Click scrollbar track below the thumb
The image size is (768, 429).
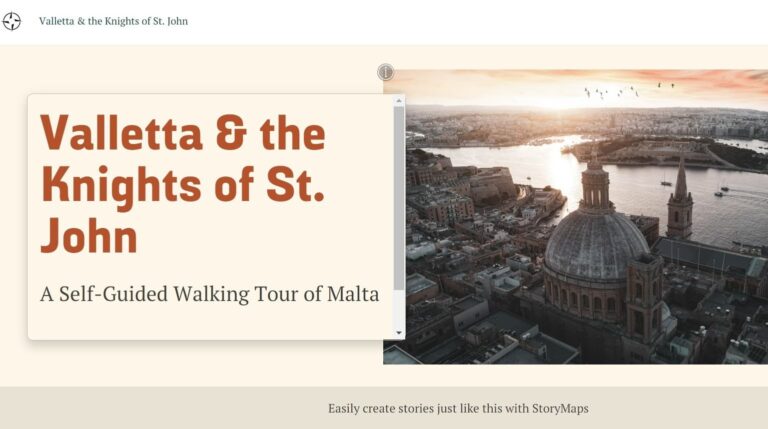click(399, 308)
